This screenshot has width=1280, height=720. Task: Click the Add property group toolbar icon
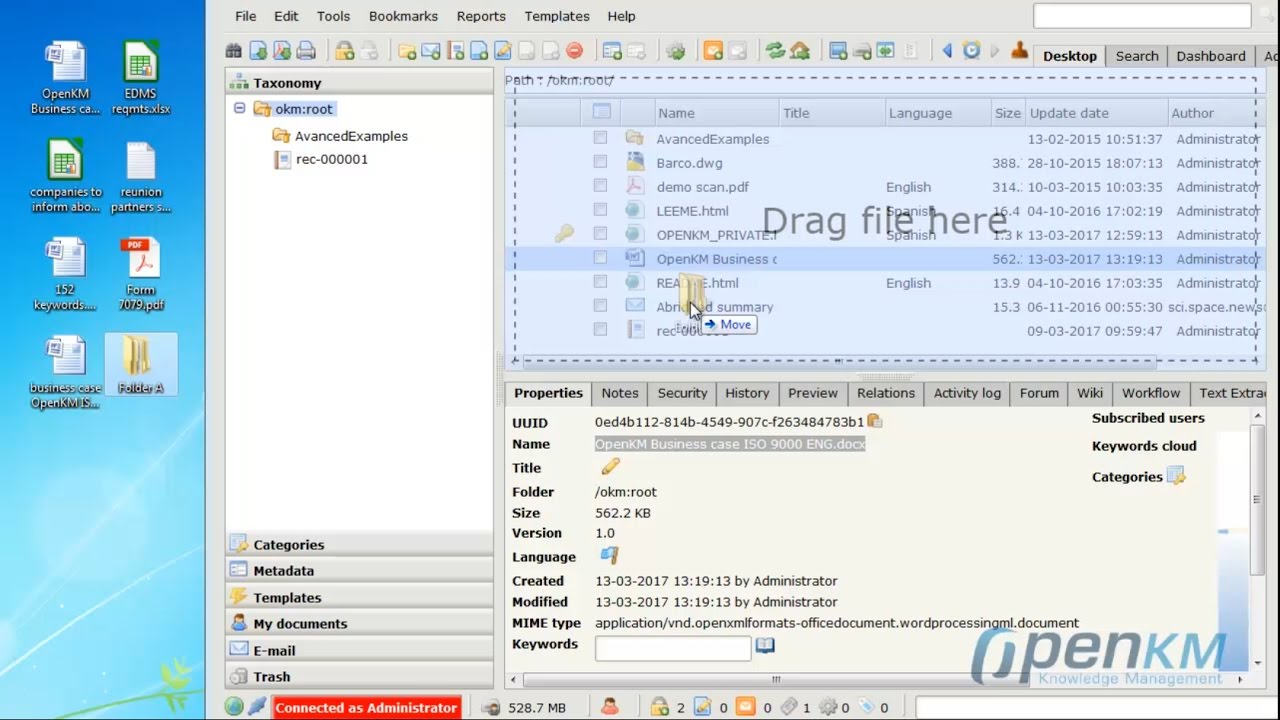pos(611,50)
